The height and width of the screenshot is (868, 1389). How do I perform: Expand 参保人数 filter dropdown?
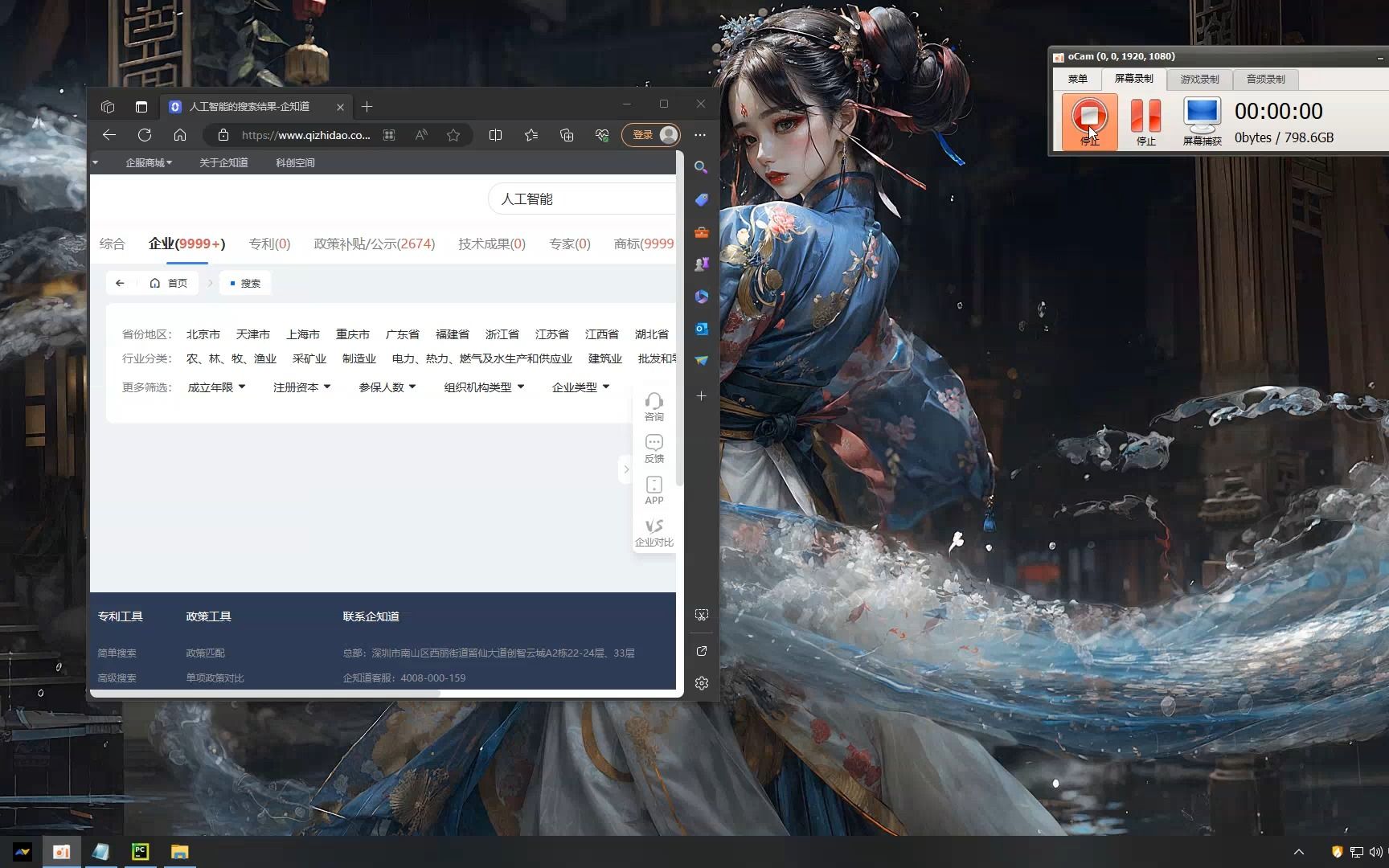tap(387, 387)
